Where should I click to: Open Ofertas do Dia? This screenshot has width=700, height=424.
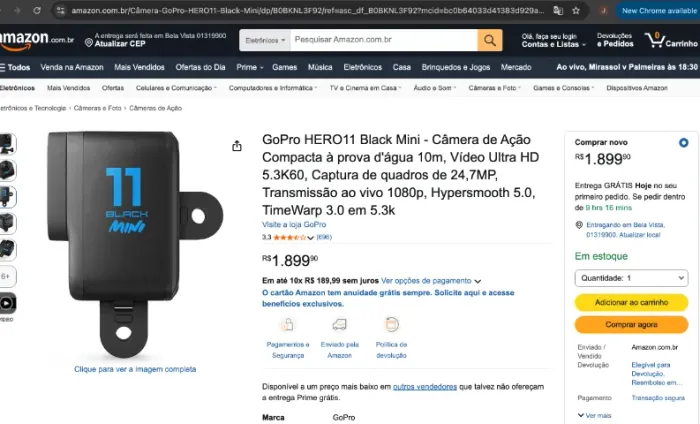(x=200, y=67)
